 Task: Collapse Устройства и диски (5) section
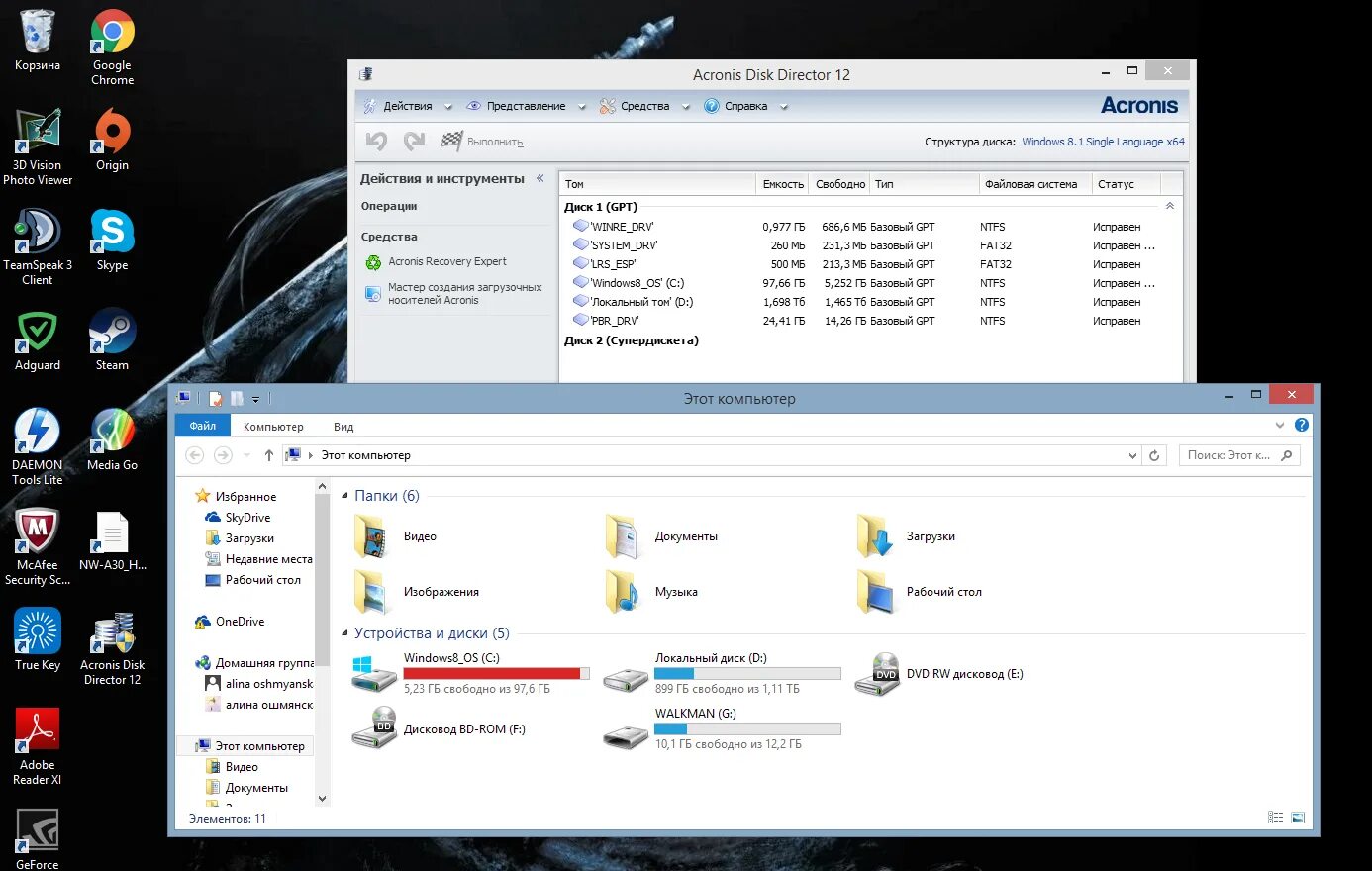click(x=344, y=633)
